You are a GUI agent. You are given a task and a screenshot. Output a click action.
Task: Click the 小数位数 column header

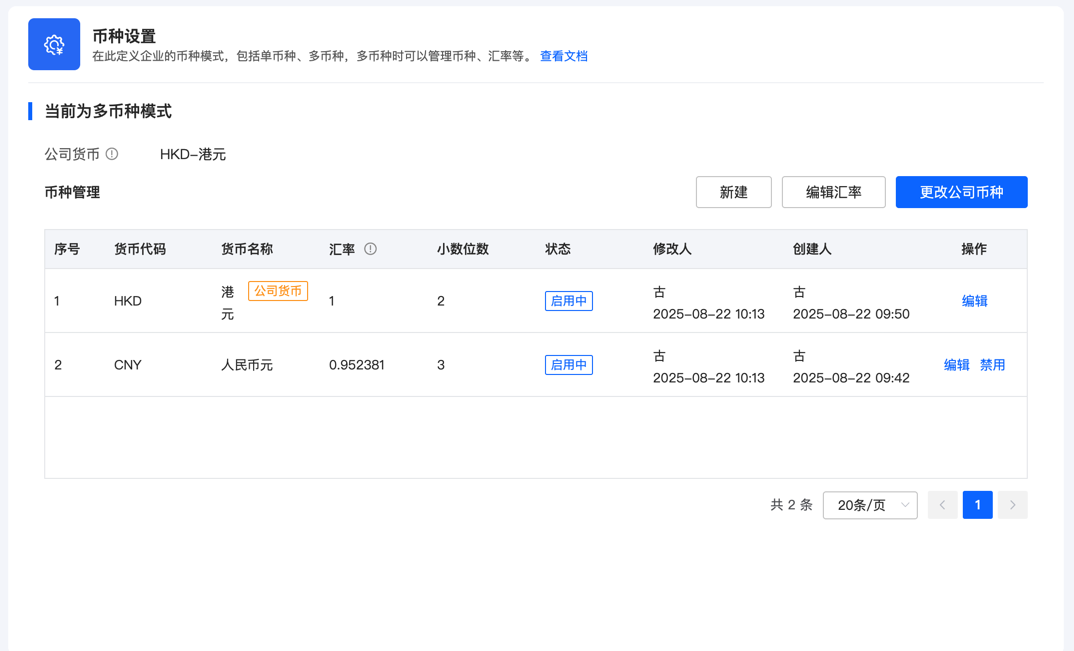point(462,249)
